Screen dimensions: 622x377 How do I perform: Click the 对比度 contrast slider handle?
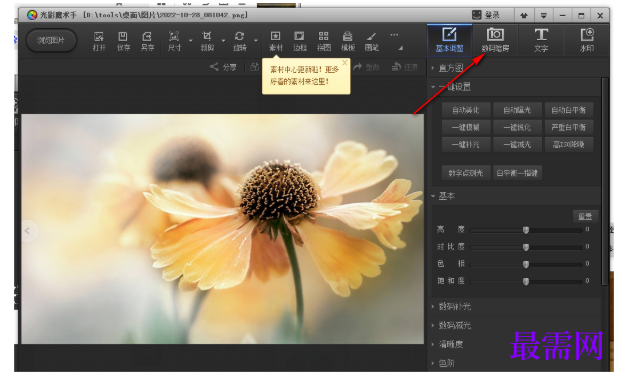(x=526, y=247)
